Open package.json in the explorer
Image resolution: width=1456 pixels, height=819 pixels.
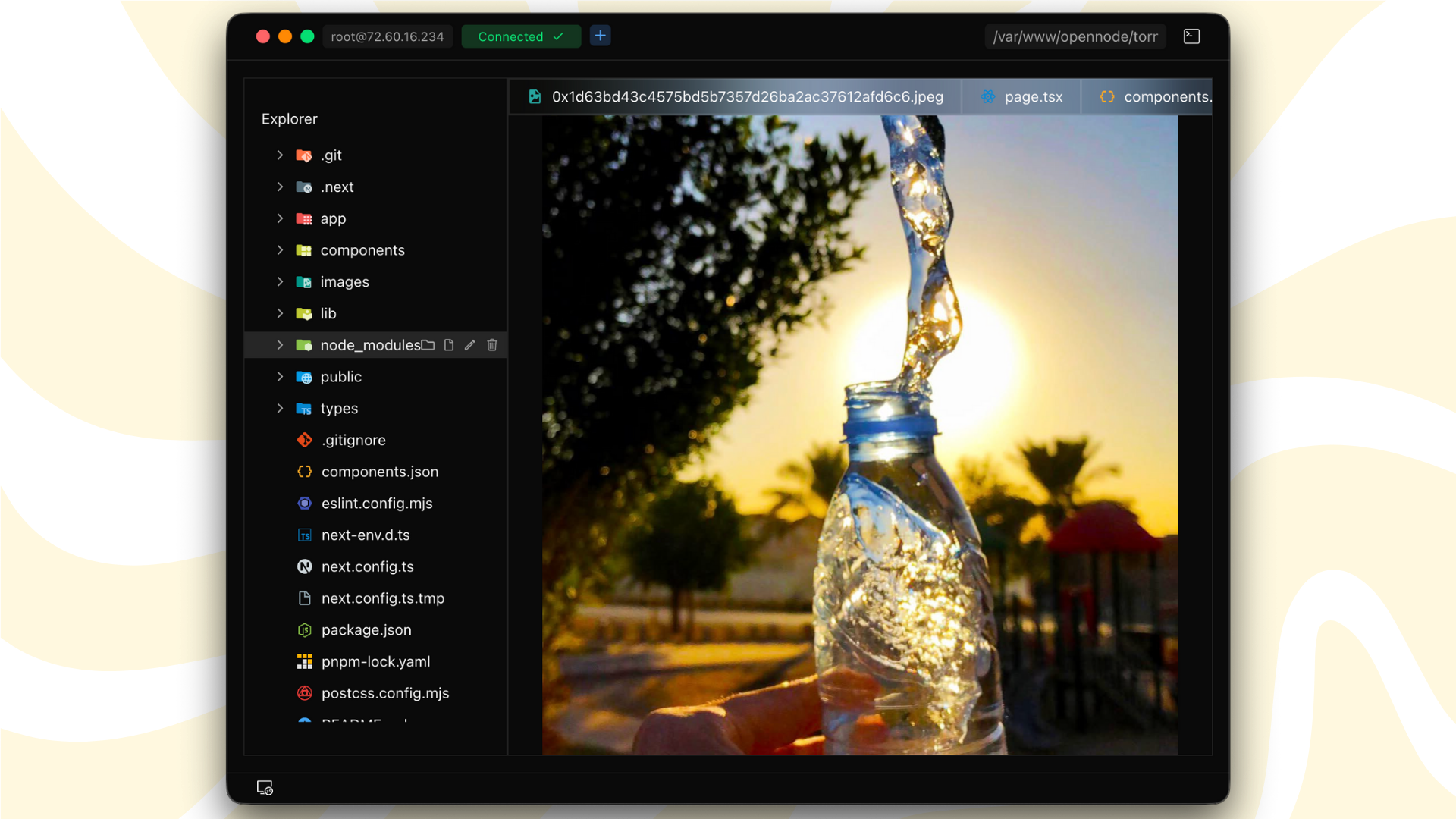tap(366, 630)
